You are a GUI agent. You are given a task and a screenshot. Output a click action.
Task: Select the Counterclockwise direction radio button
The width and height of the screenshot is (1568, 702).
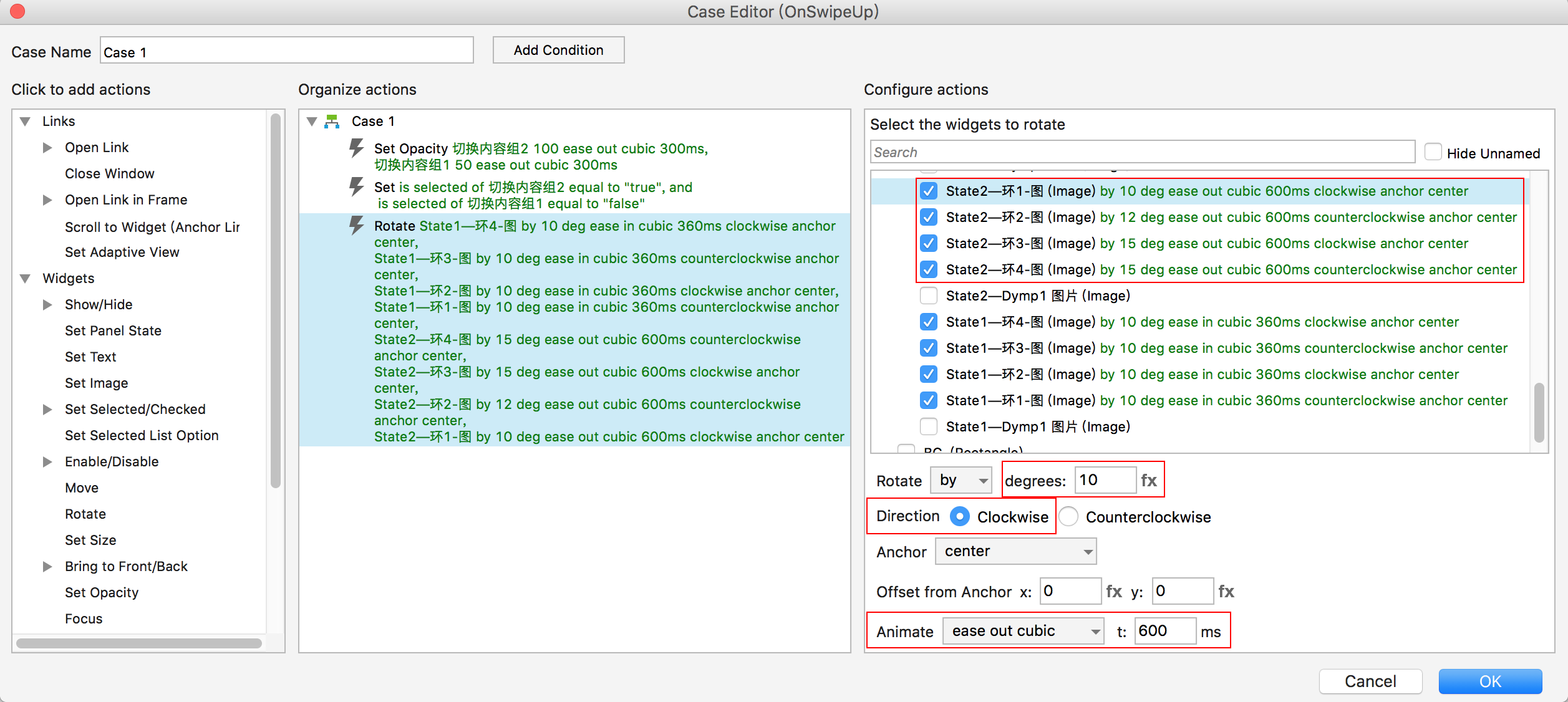tap(1069, 517)
